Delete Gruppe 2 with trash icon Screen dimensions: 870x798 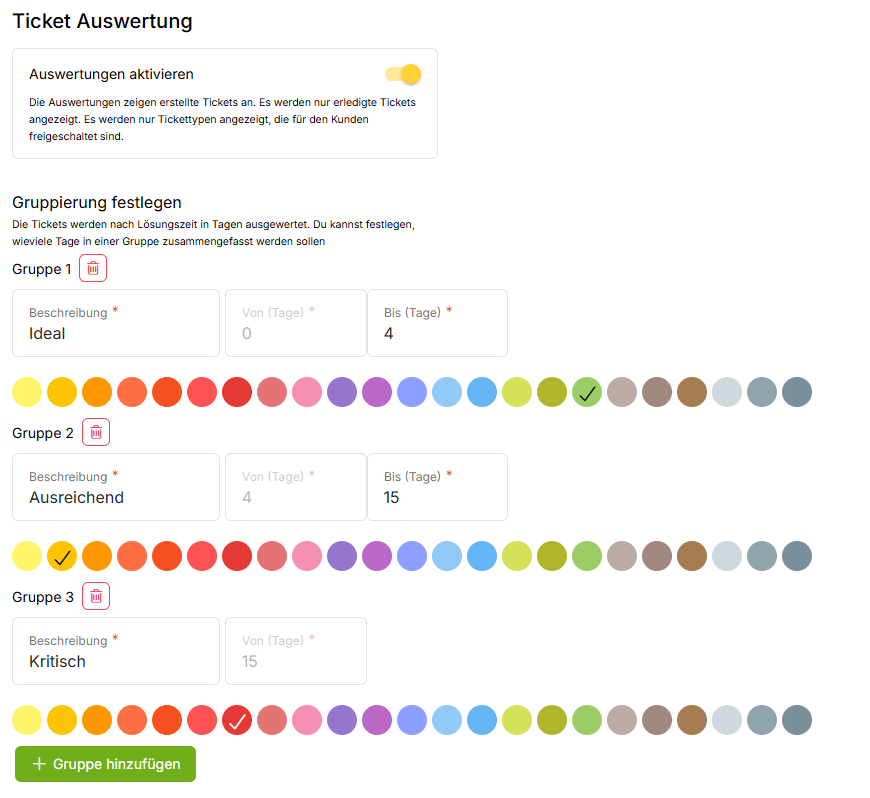(96, 432)
